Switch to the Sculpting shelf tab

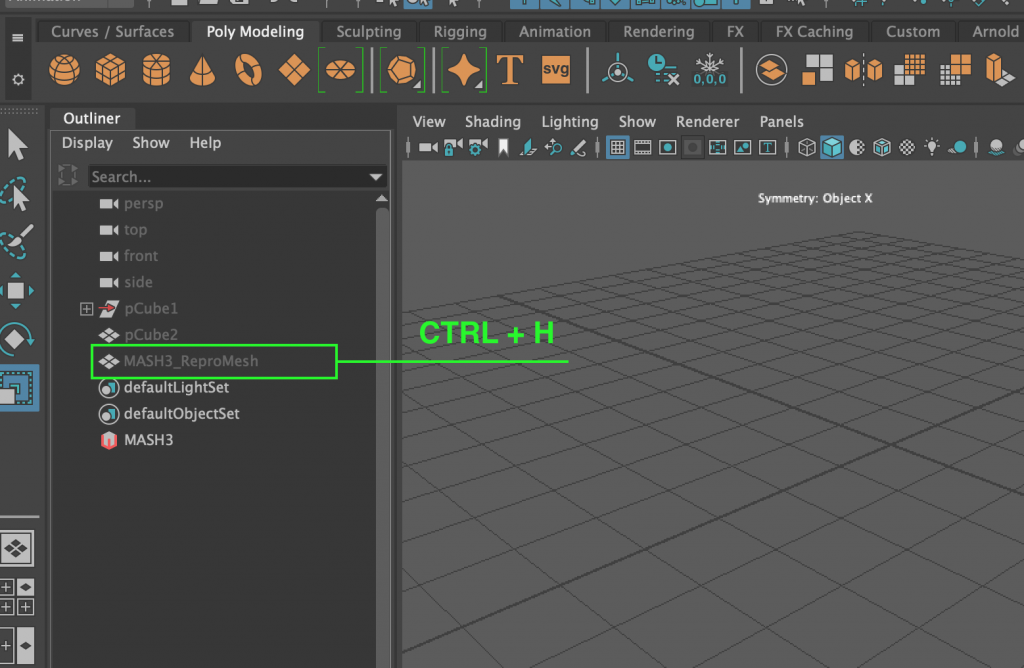pos(368,31)
